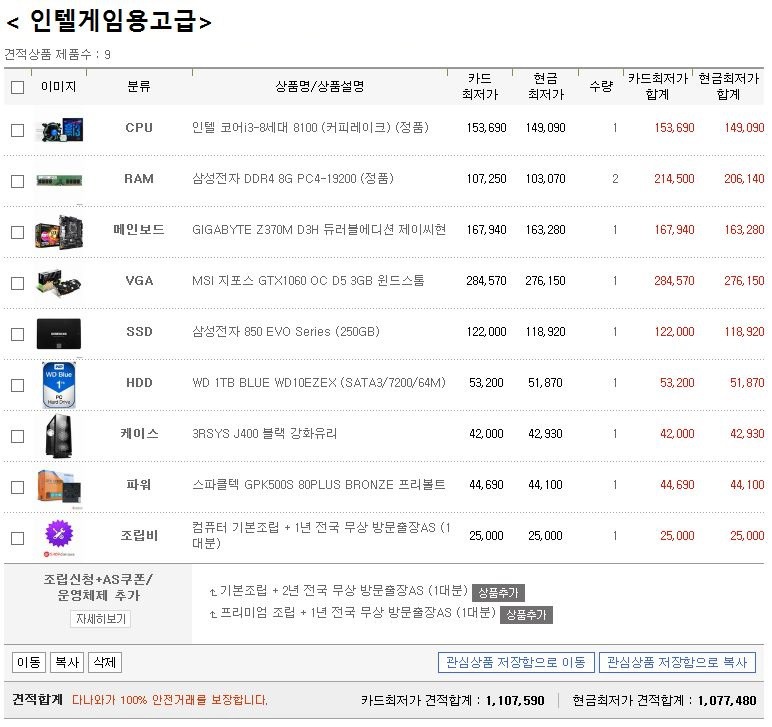
Task: Click cash price 149,090 in CPU row
Action: click(546, 128)
